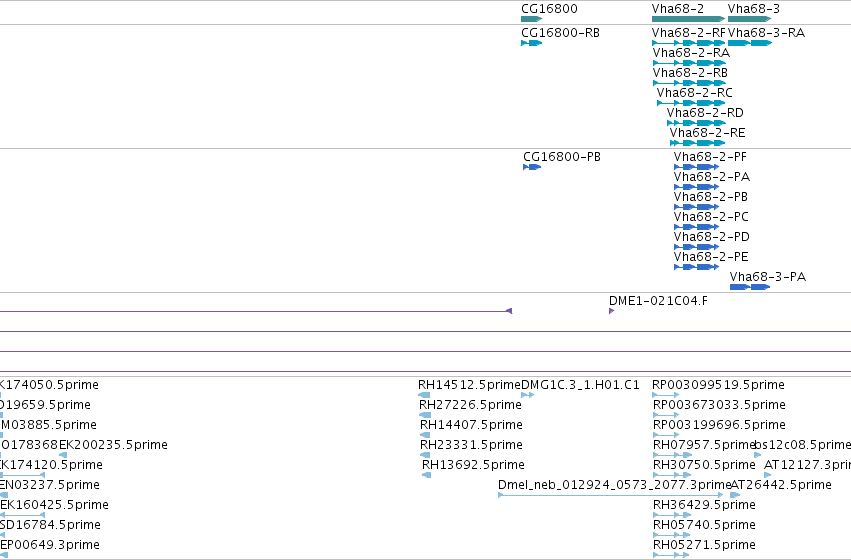The image size is (851, 560).
Task: Click the RH14512.5prime EST label
Action: tap(469, 385)
